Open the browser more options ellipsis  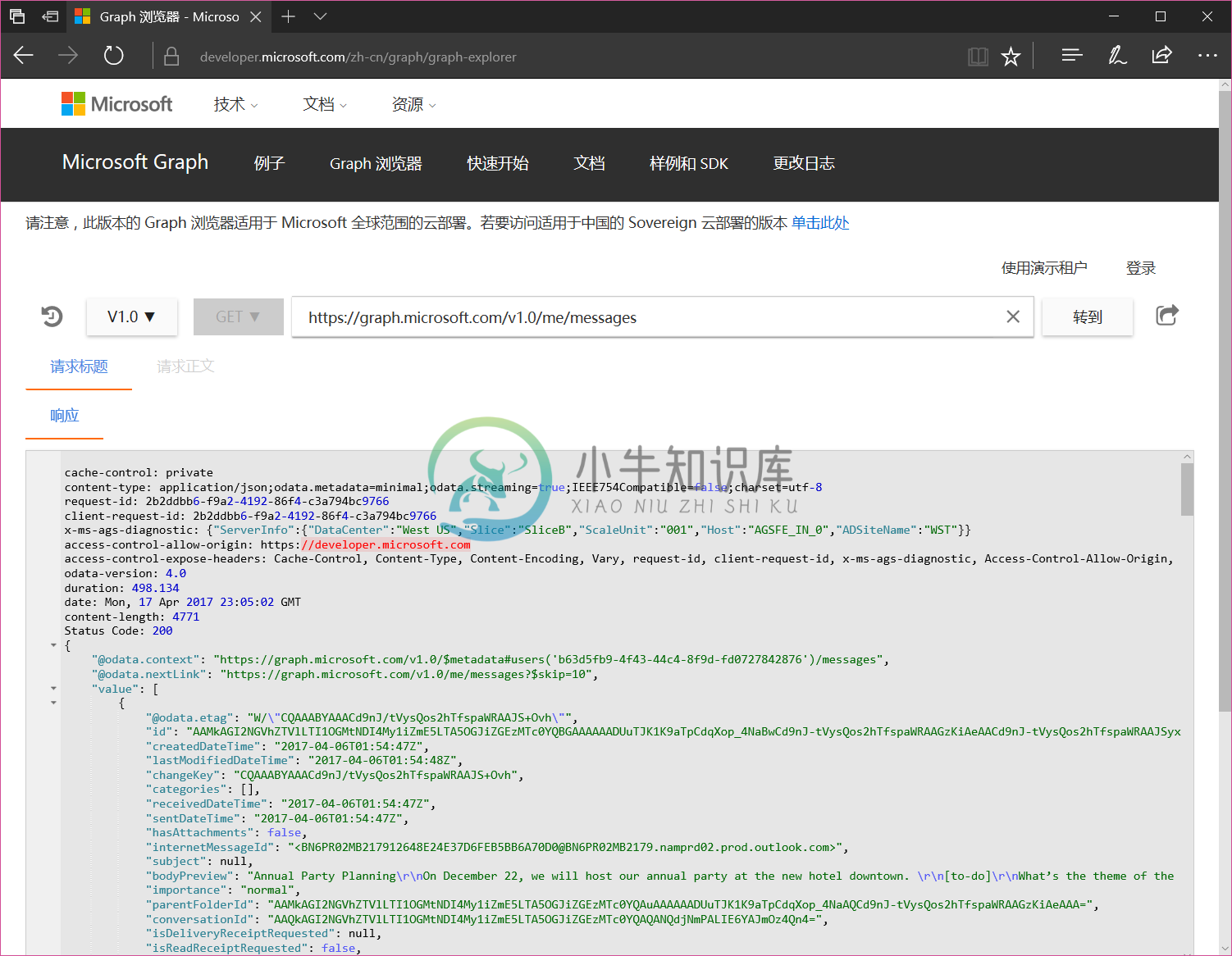pyautogui.click(x=1207, y=56)
